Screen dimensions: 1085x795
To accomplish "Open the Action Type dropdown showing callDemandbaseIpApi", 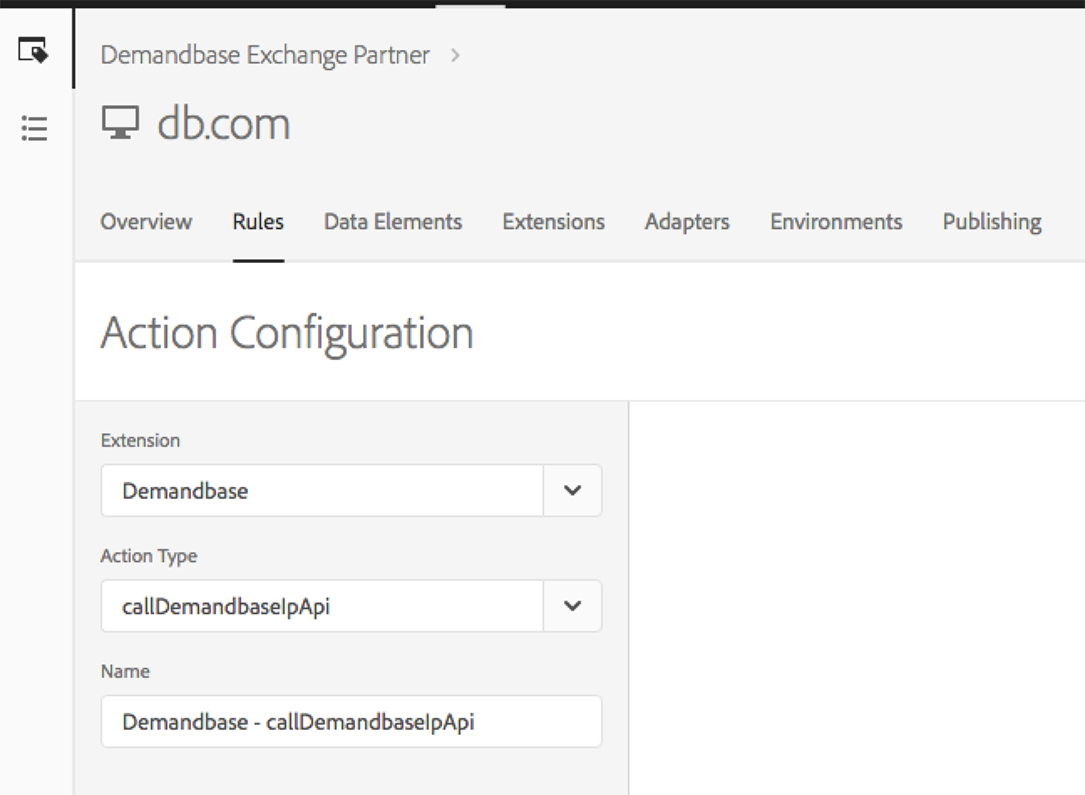I will point(352,606).
